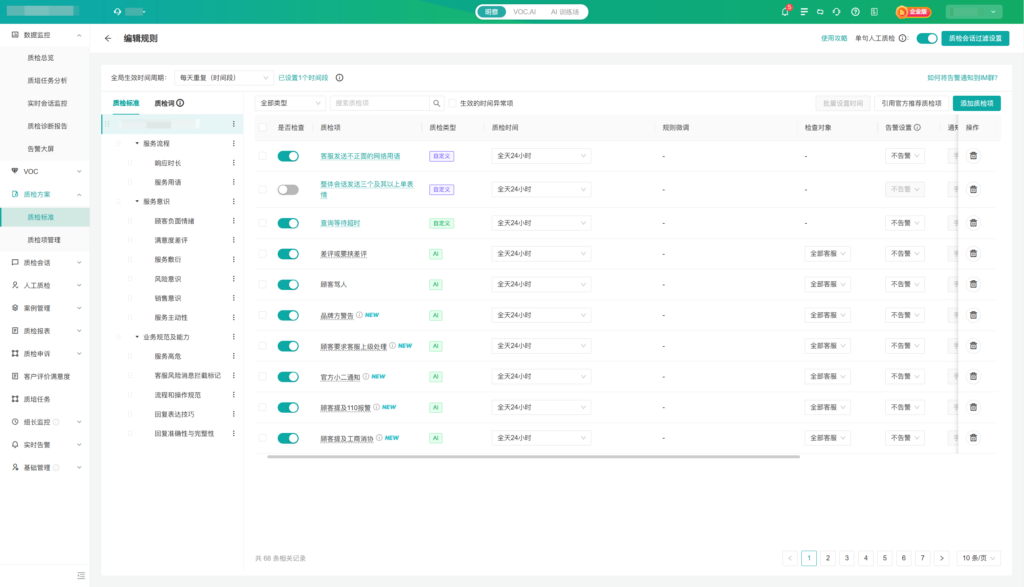1024x587 pixels.
Task: Open the notification bell in header
Action: (x=785, y=12)
